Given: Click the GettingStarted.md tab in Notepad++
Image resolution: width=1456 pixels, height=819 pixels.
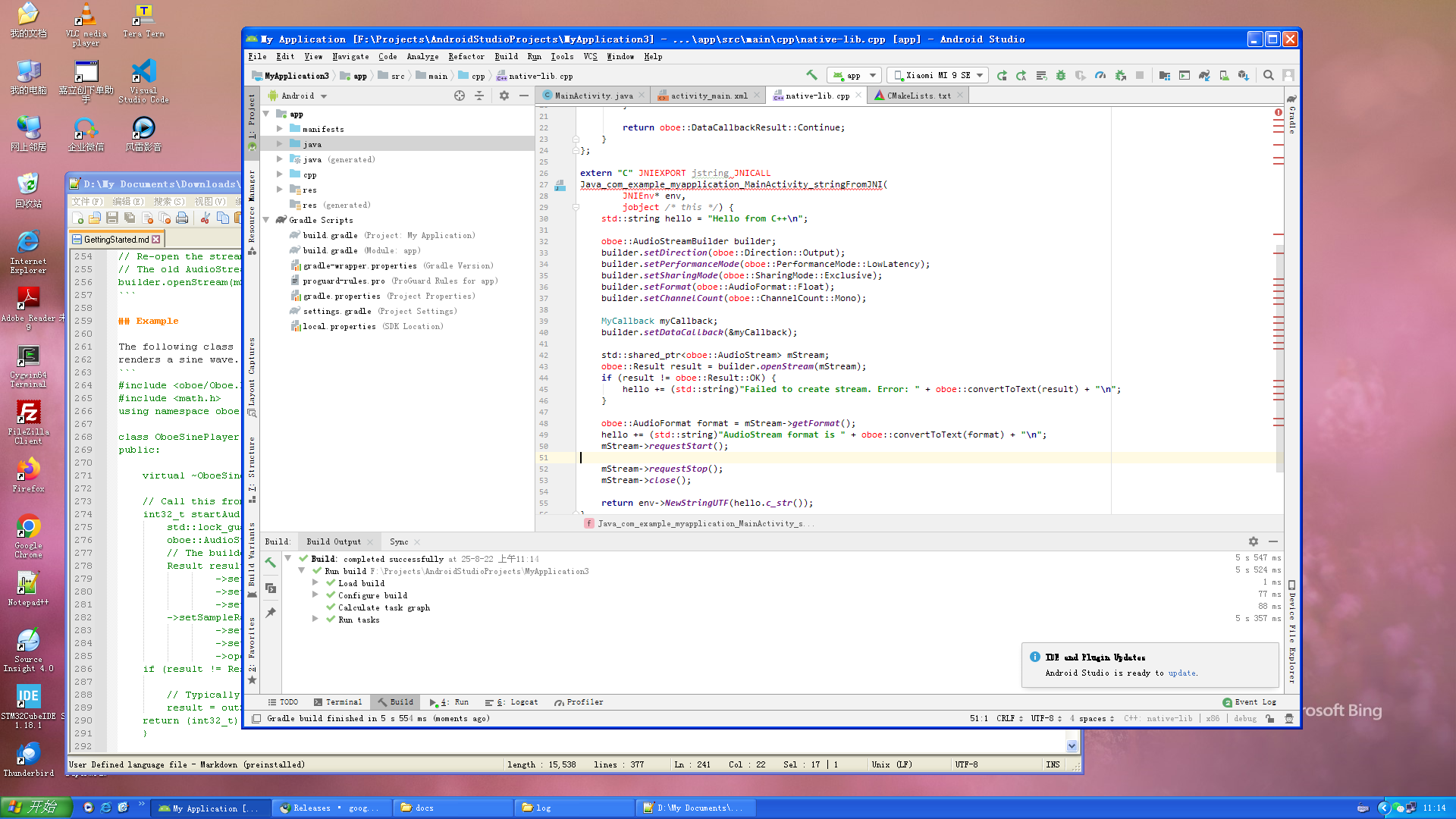Looking at the screenshot, I should [x=116, y=239].
